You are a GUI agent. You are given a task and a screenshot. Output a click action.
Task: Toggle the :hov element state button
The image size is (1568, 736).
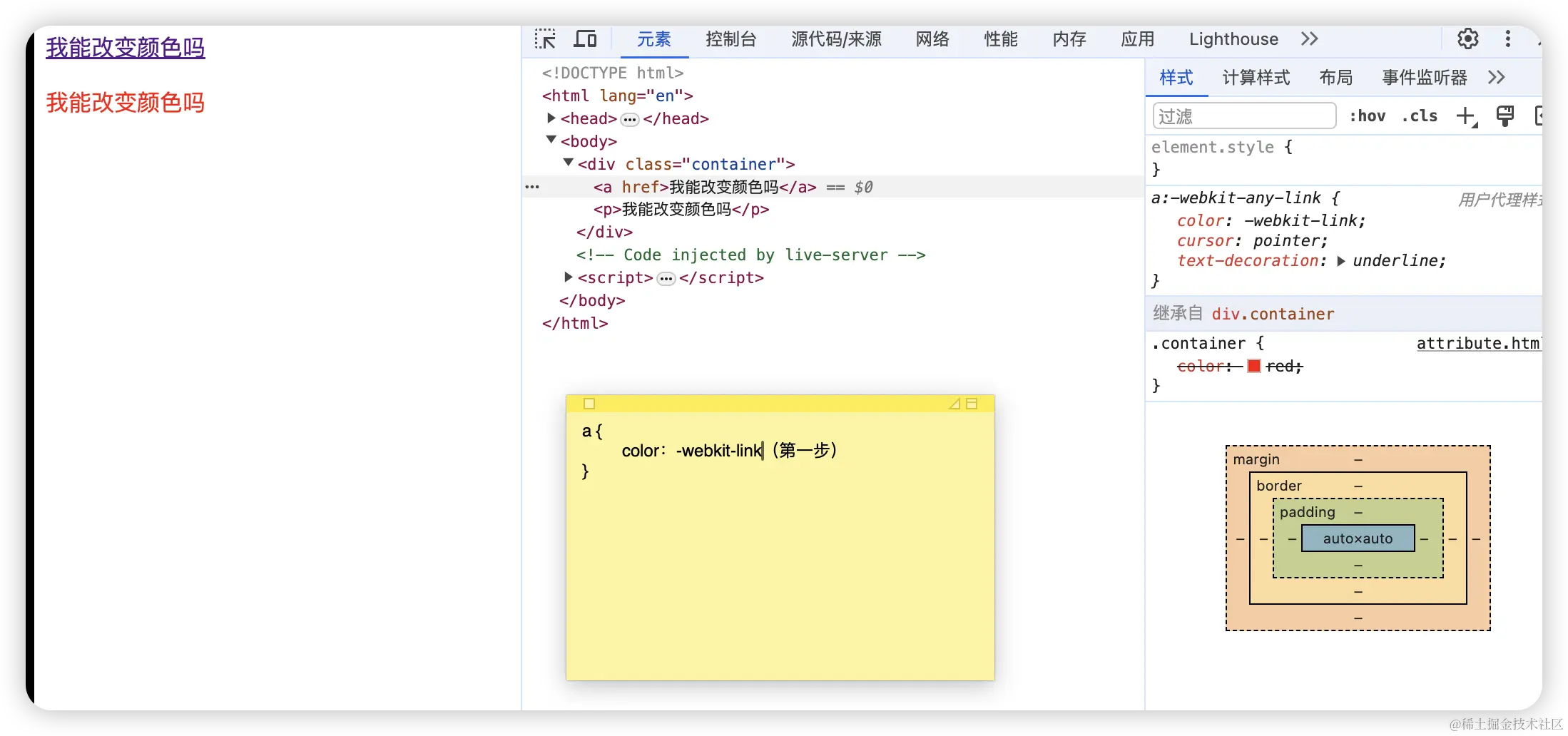click(1367, 116)
